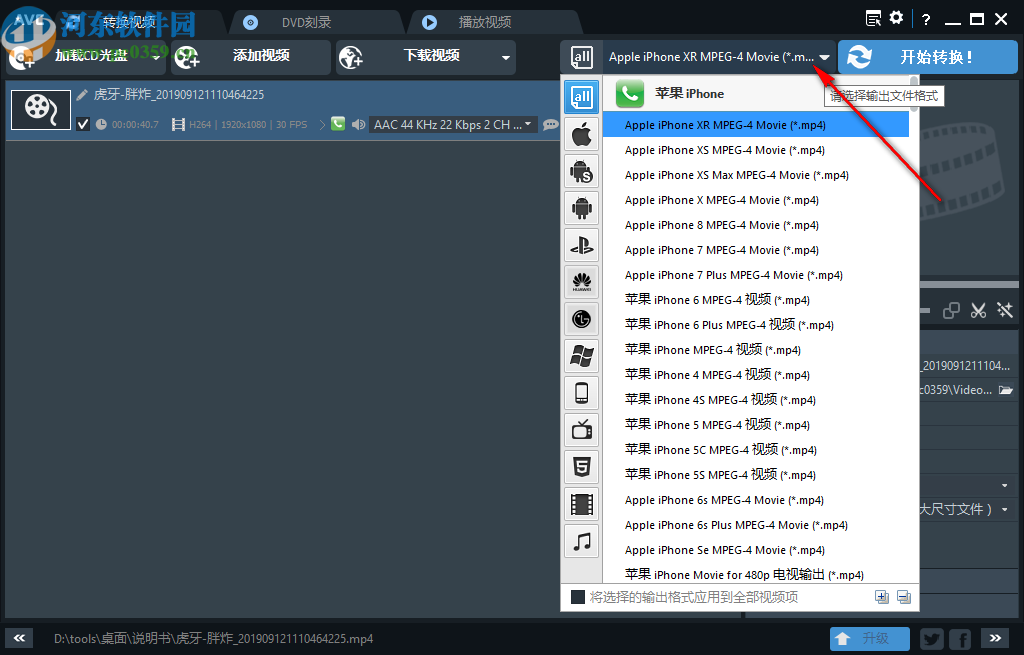Select the music note audio formats icon
Image resolution: width=1024 pixels, height=655 pixels.
(582, 541)
